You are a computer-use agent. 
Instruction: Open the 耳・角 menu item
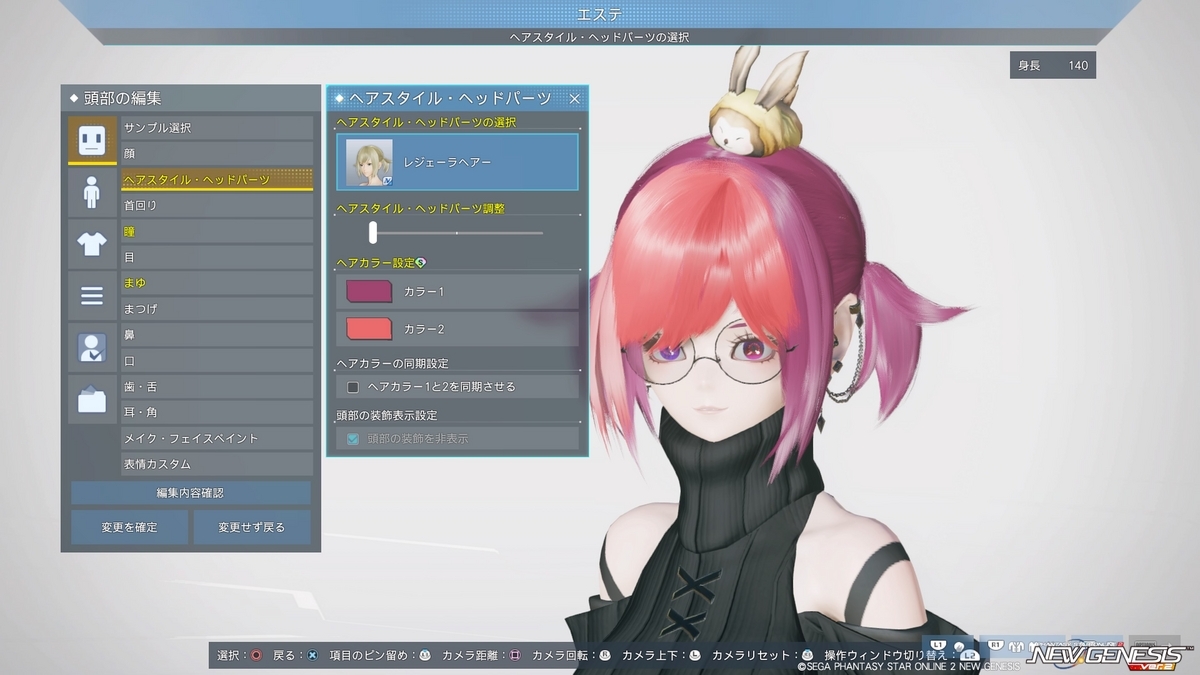217,412
